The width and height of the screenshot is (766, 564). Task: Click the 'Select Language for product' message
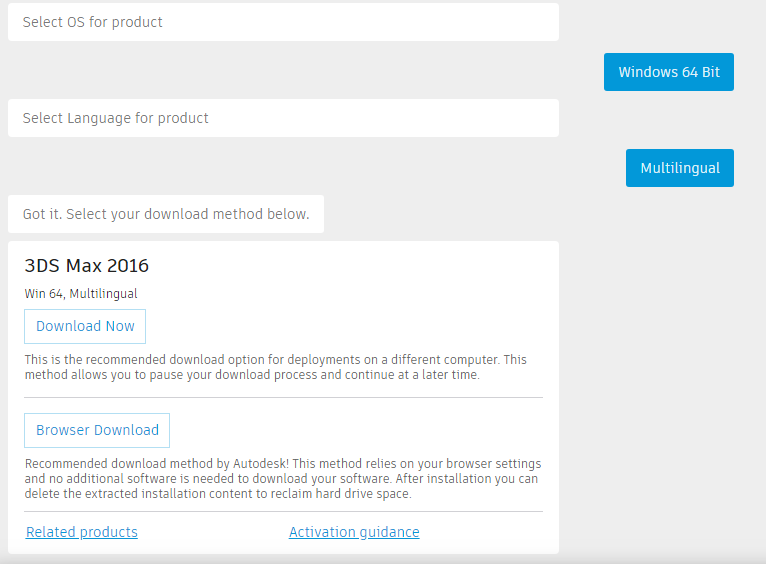pos(283,118)
